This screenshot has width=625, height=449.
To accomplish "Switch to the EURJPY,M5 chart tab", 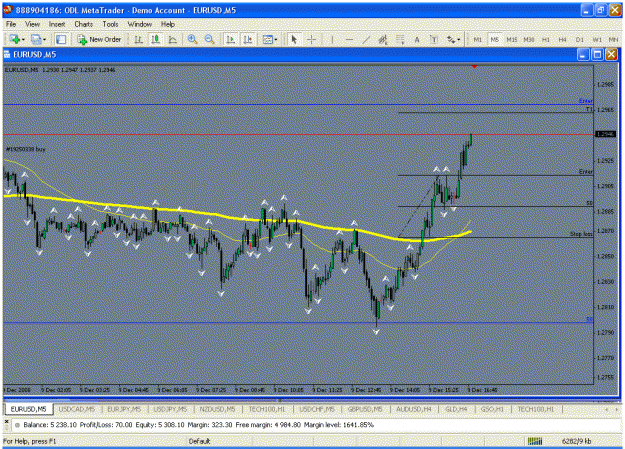I will 124,409.
